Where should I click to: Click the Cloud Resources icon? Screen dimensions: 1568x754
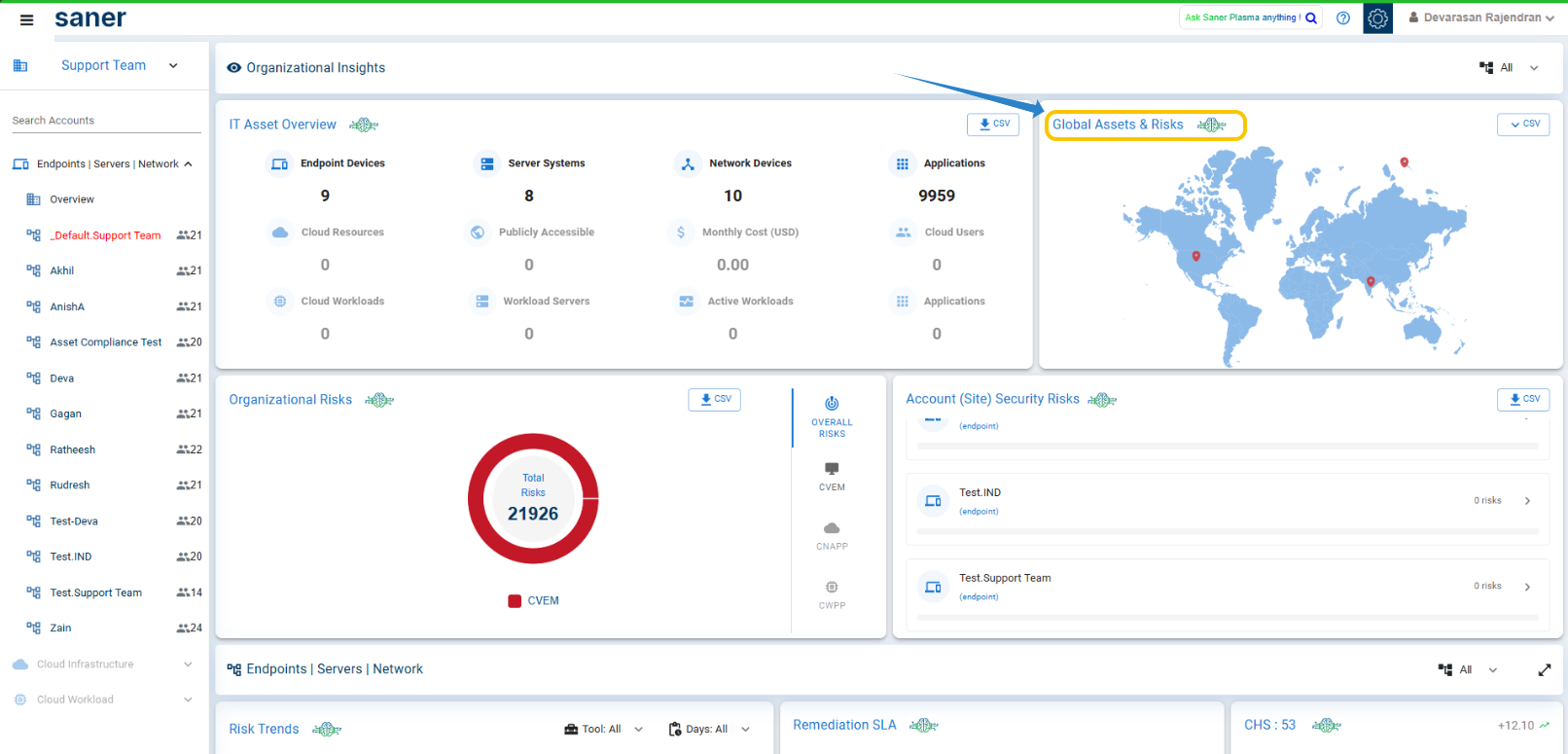click(x=280, y=233)
